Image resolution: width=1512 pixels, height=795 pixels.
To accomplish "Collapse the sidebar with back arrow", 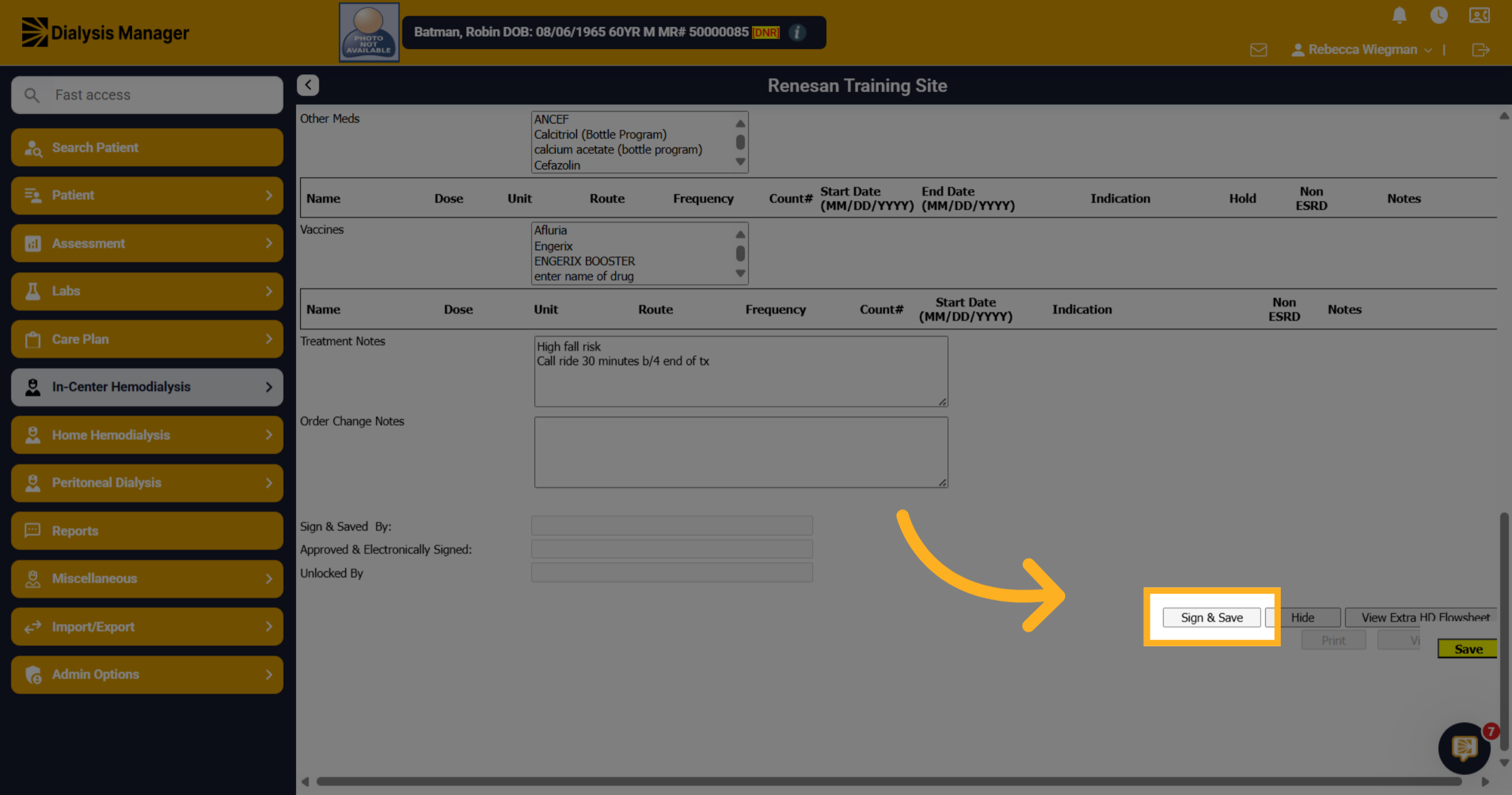I will 308,85.
